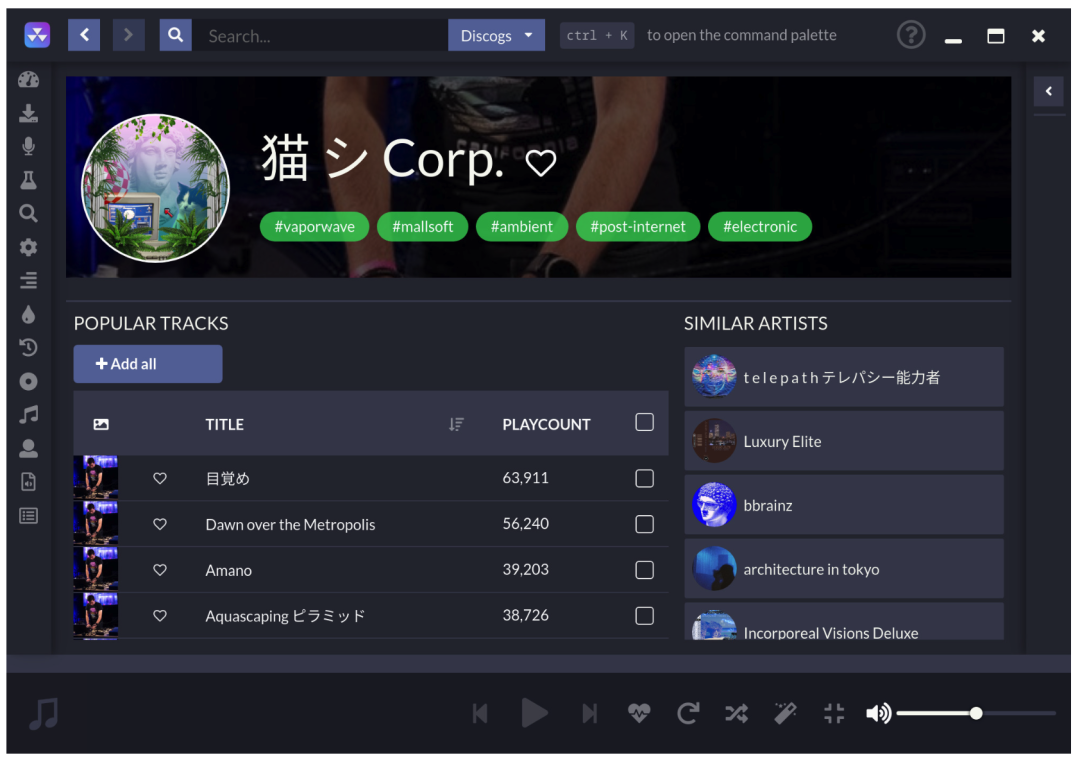The width and height of the screenshot is (1080, 762).
Task: Favorite the track 目覚め
Action: [160, 478]
